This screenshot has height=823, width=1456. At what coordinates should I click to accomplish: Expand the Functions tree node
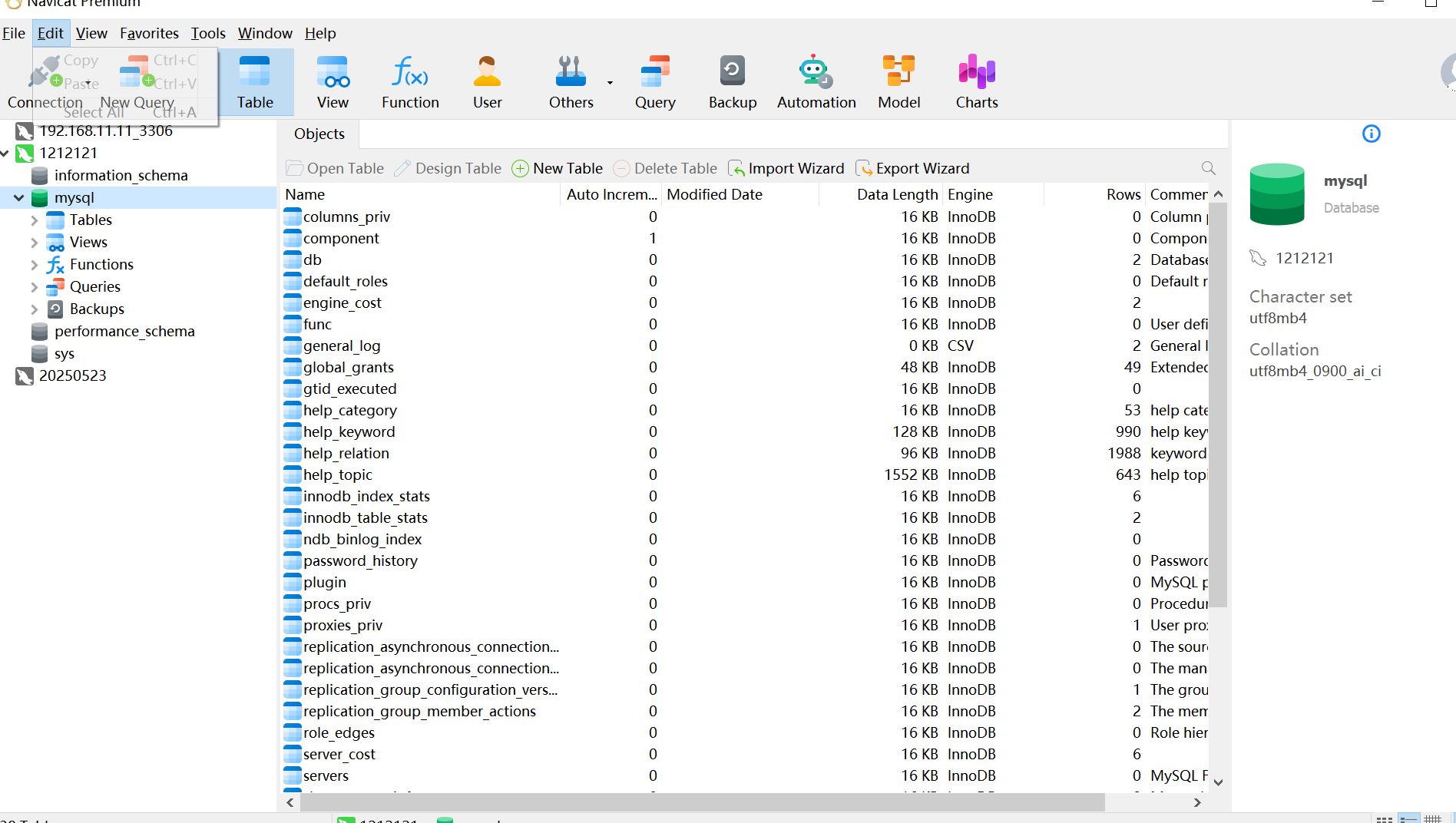tap(35, 265)
